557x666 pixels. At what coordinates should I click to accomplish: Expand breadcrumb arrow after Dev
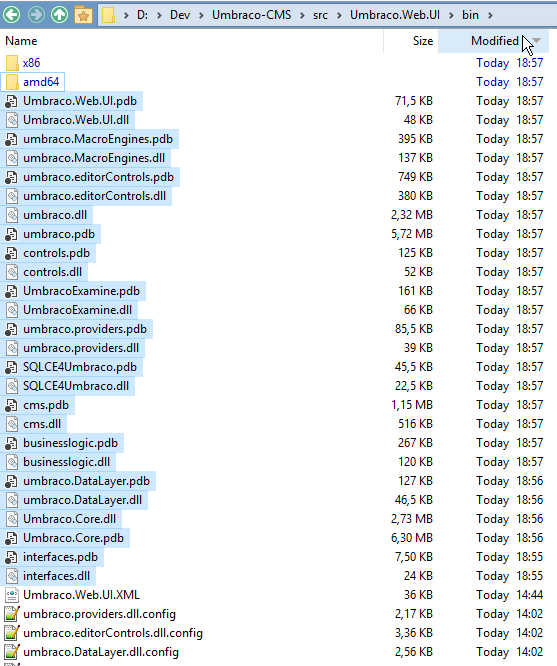201,15
